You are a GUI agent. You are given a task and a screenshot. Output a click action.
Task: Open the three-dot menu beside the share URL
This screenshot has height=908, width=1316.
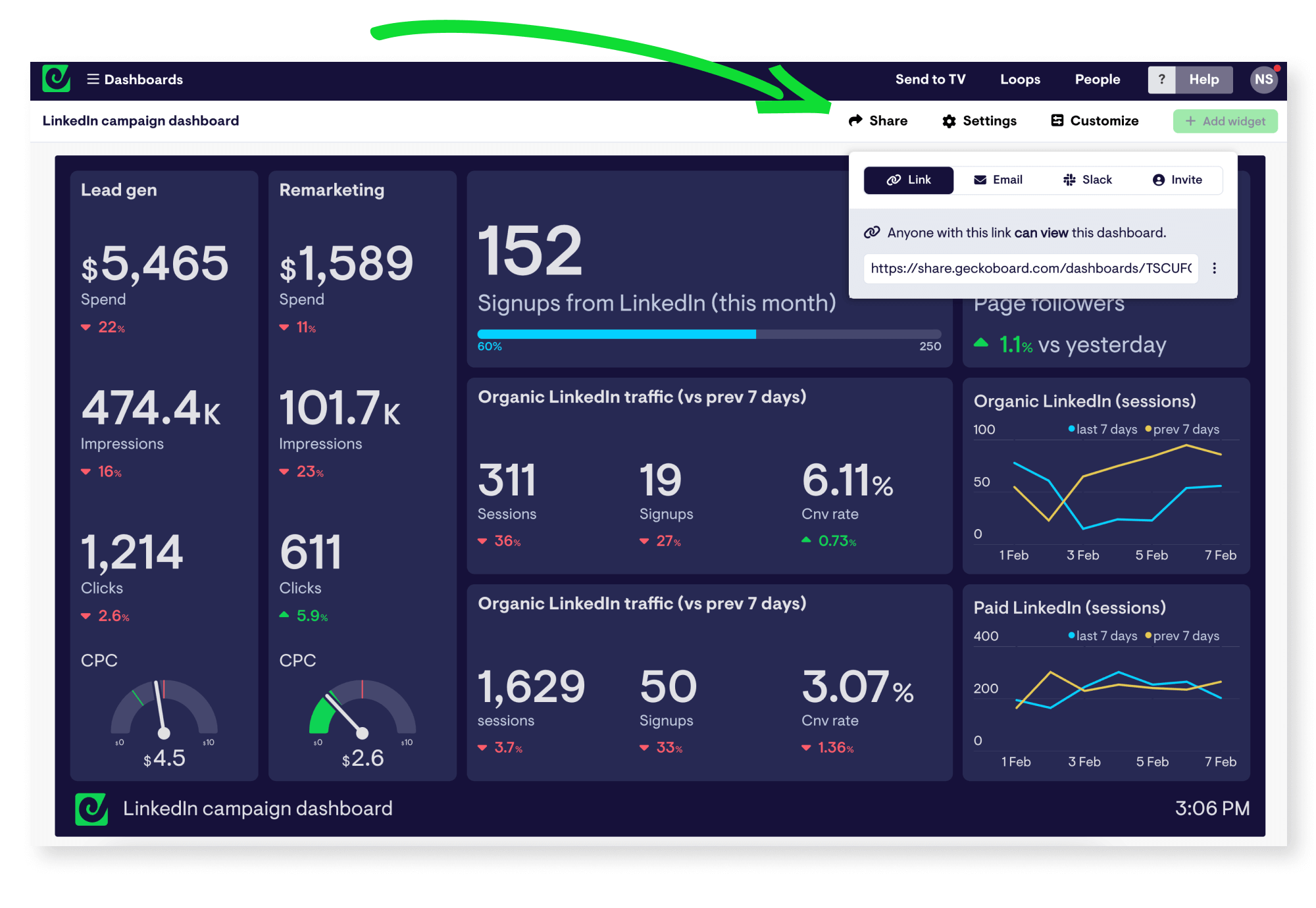click(1215, 268)
